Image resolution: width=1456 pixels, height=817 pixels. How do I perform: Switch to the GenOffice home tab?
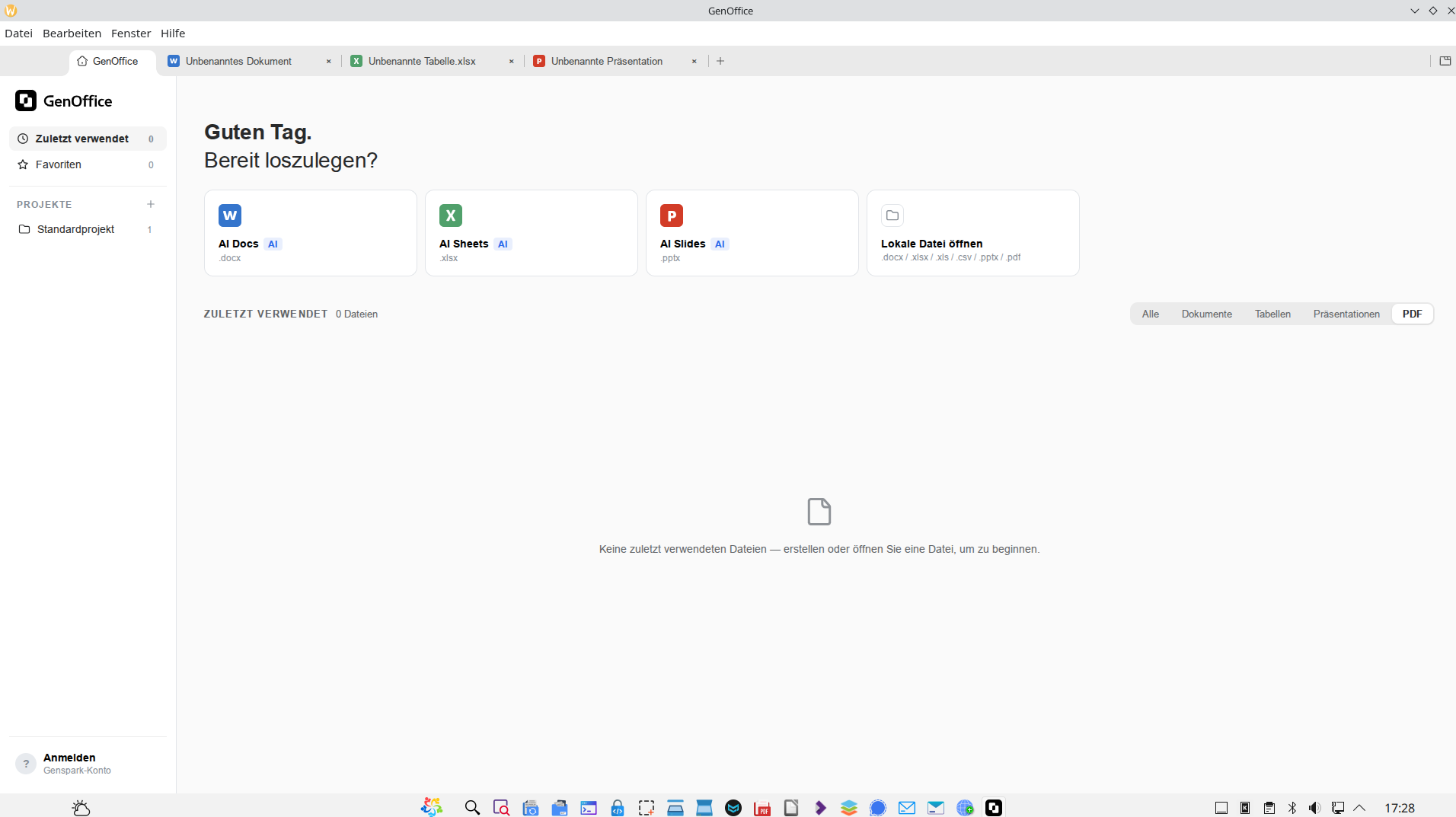point(113,61)
